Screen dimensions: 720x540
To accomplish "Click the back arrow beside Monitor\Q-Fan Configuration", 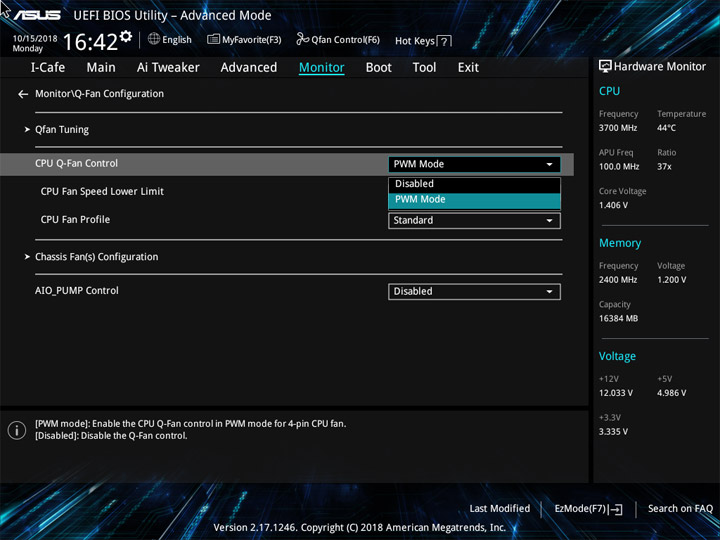I will 23,94.
